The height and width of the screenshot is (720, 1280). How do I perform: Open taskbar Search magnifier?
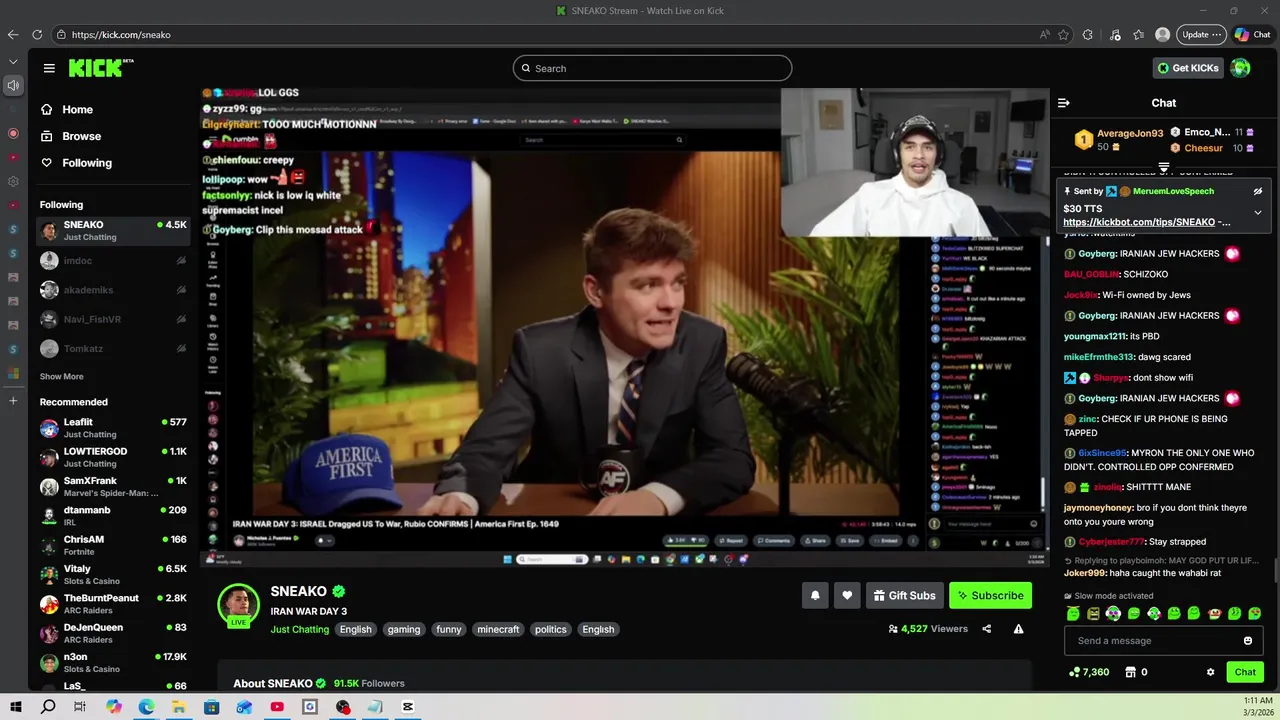pyautogui.click(x=48, y=707)
